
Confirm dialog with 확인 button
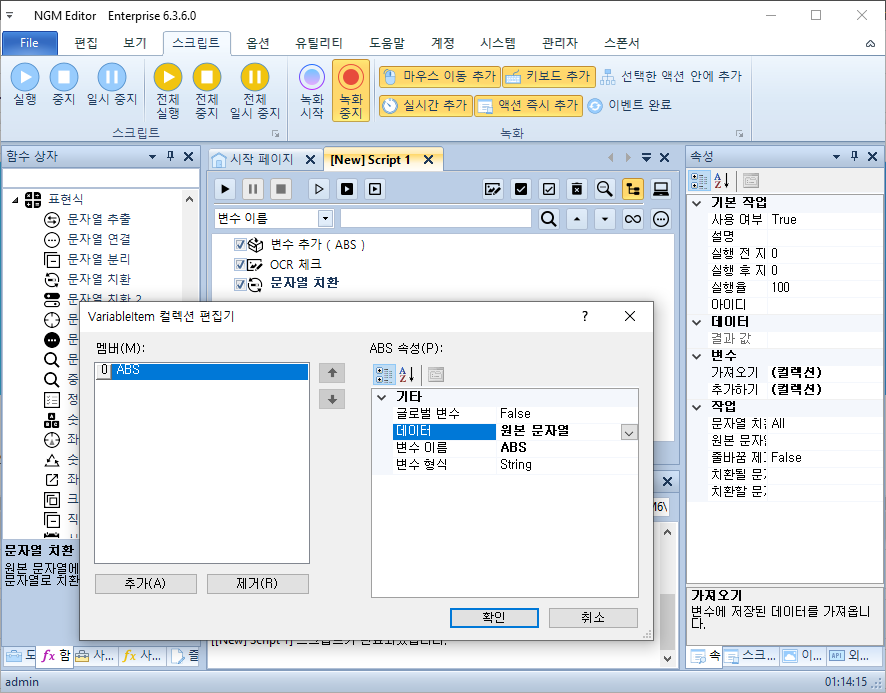pyautogui.click(x=494, y=617)
